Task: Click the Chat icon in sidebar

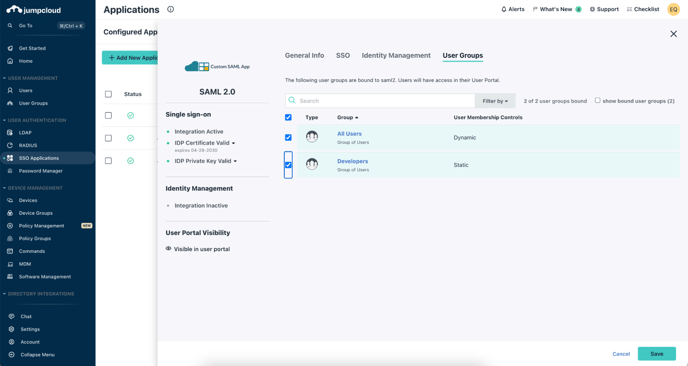Action: coord(11,316)
